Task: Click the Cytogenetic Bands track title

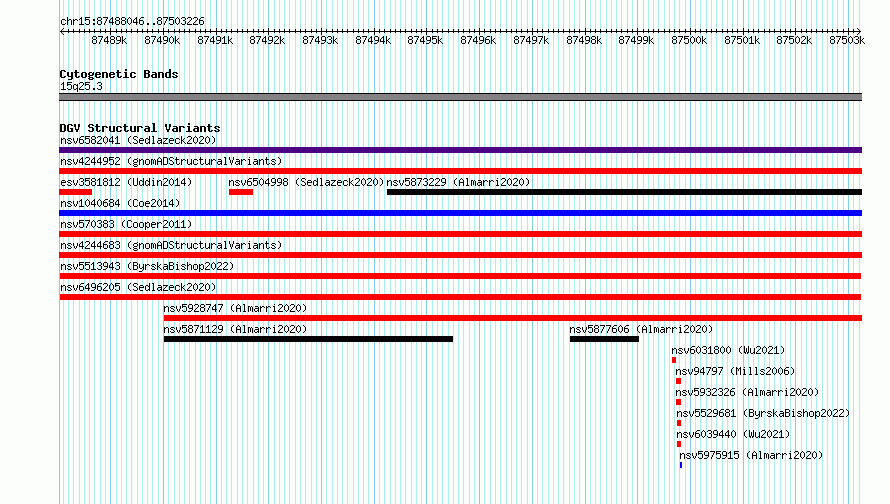Action: pos(119,74)
